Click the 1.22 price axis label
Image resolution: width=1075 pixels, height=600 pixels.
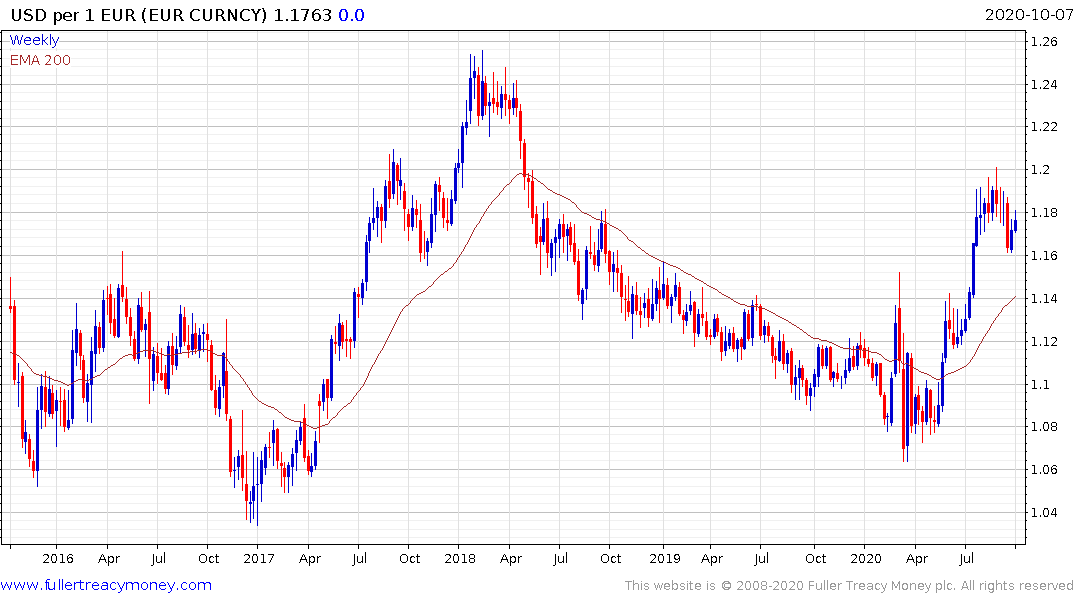(x=1044, y=127)
